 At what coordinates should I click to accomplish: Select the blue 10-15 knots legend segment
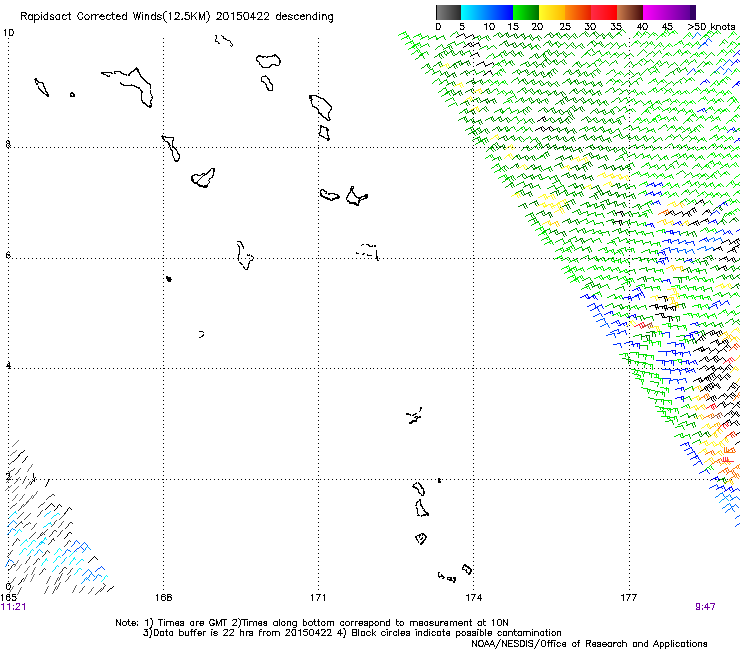500,12
